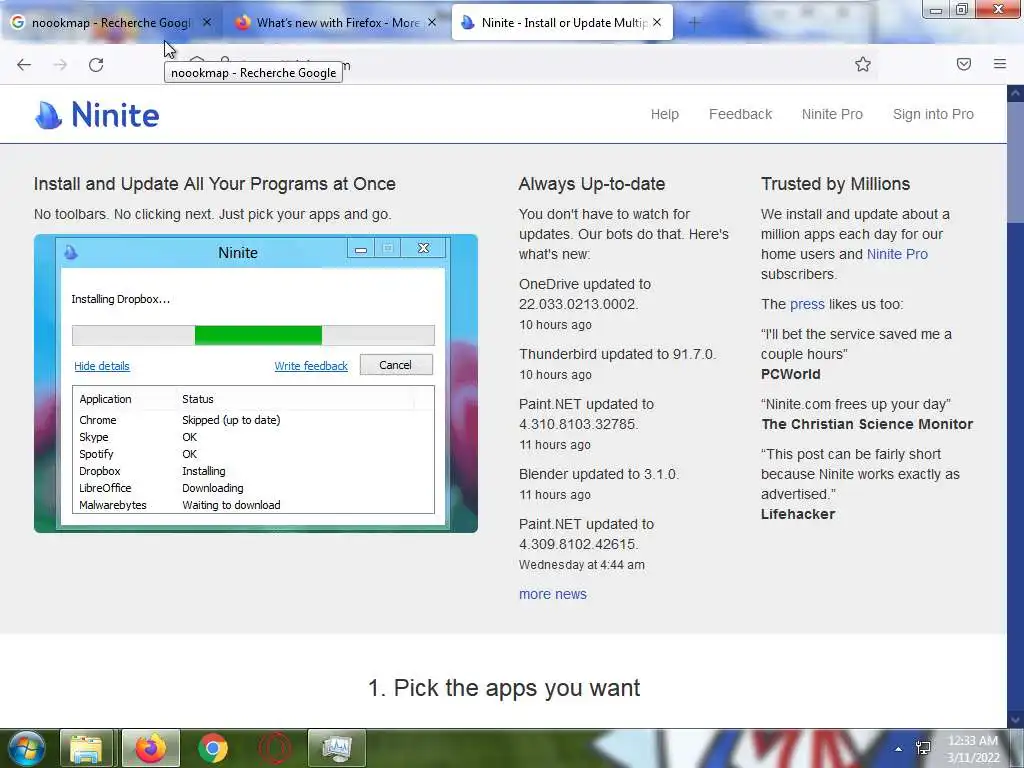Click Sign into Pro
This screenshot has height=768, width=1024.
pyautogui.click(x=933, y=114)
